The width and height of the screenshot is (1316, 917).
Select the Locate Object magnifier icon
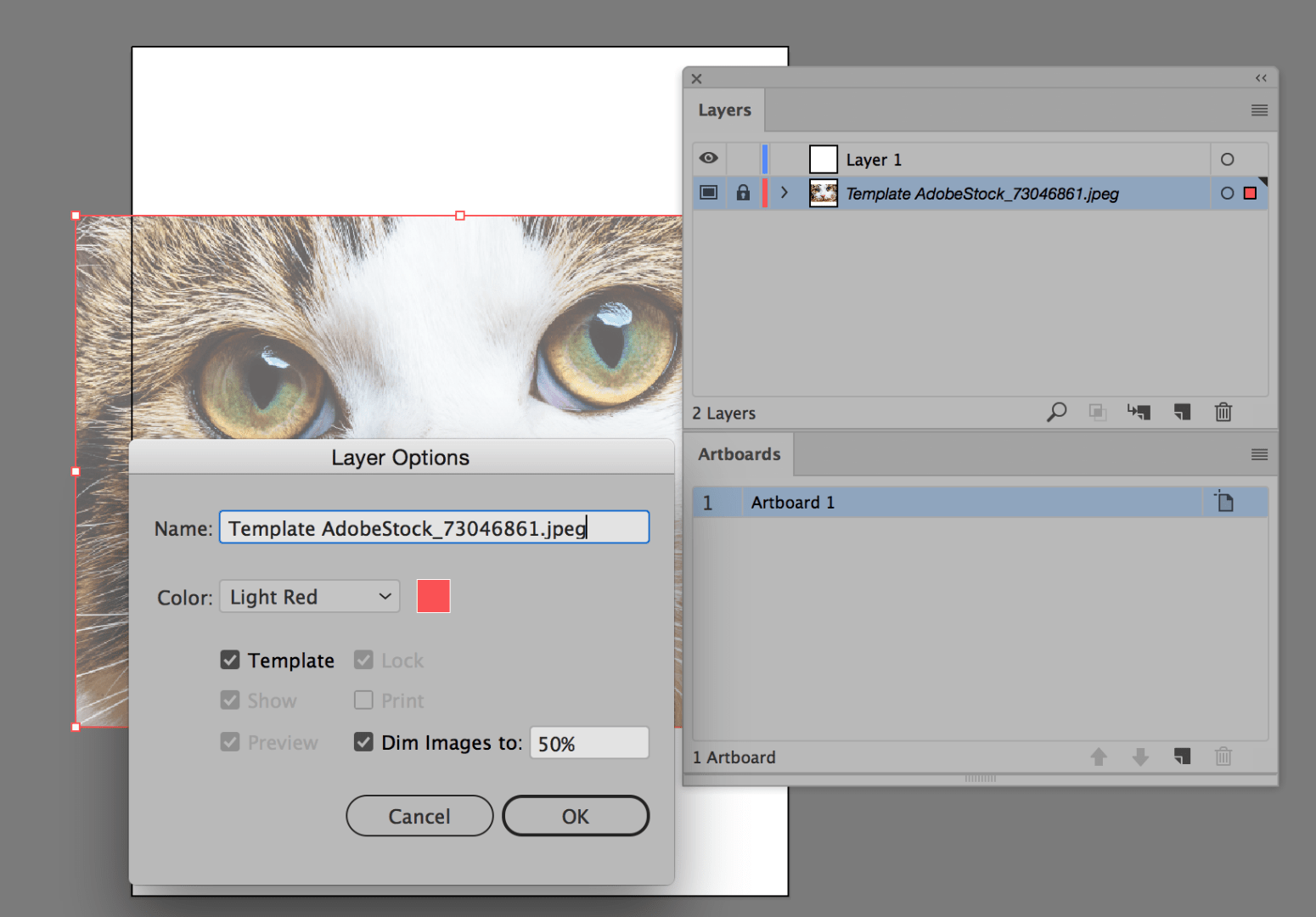point(1056,413)
